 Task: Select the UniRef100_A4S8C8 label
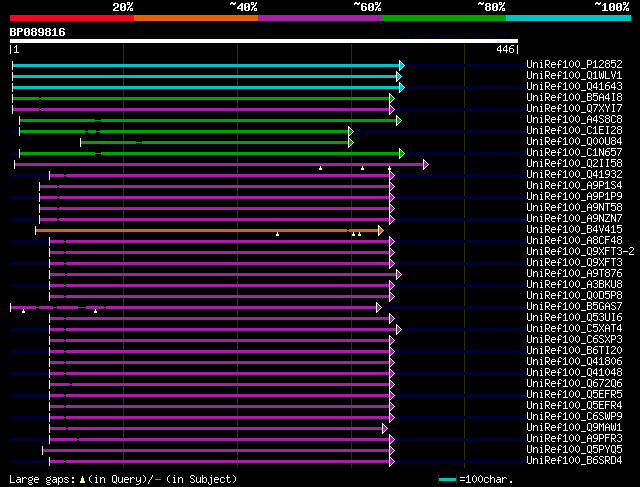click(x=574, y=120)
